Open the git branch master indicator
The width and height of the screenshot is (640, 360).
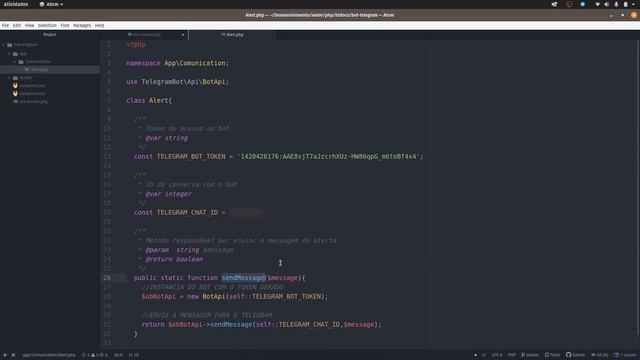tap(530, 355)
